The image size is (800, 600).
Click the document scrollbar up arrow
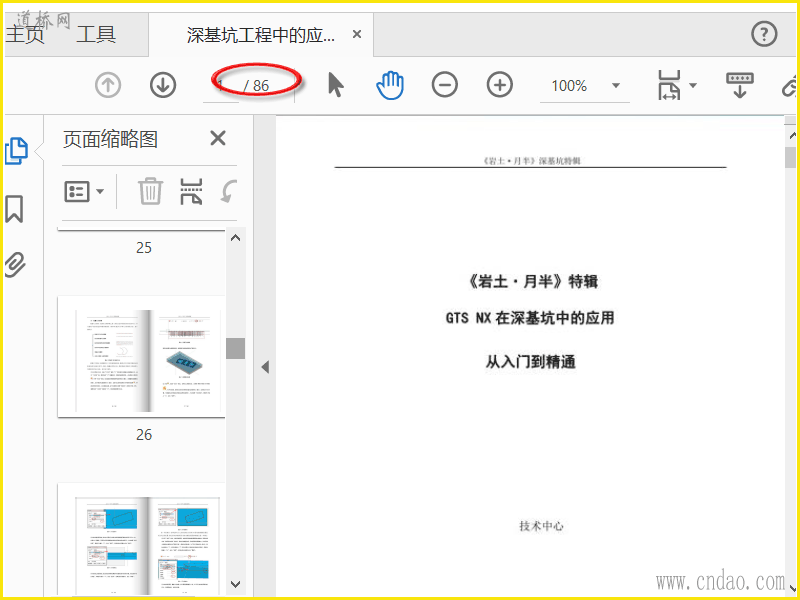click(x=792, y=135)
